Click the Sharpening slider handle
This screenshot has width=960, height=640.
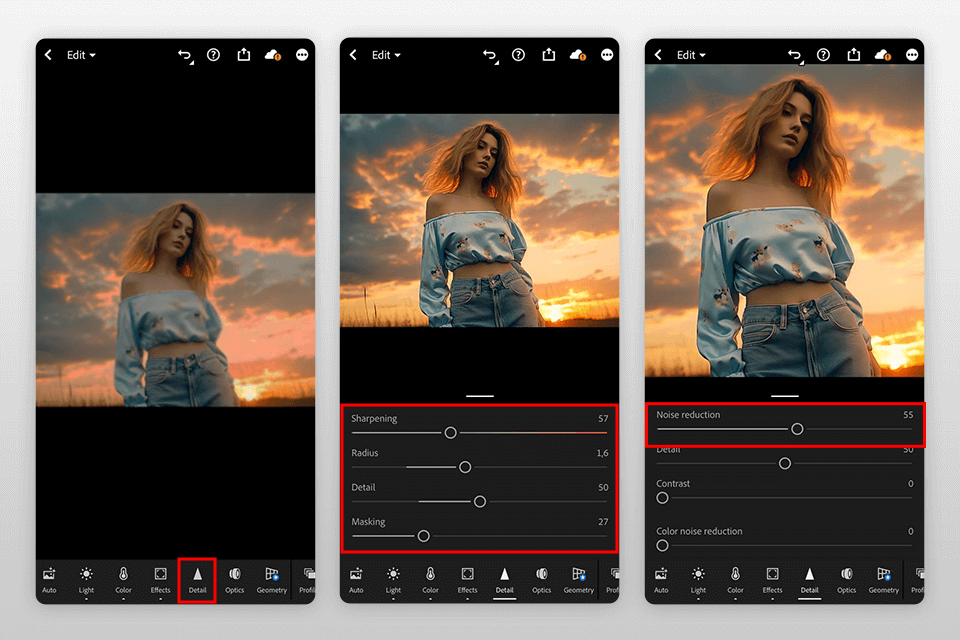pos(451,433)
